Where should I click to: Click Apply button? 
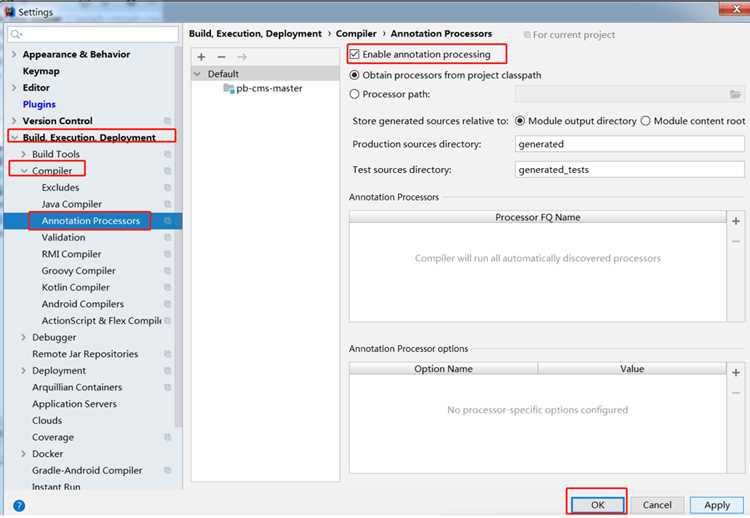click(717, 505)
